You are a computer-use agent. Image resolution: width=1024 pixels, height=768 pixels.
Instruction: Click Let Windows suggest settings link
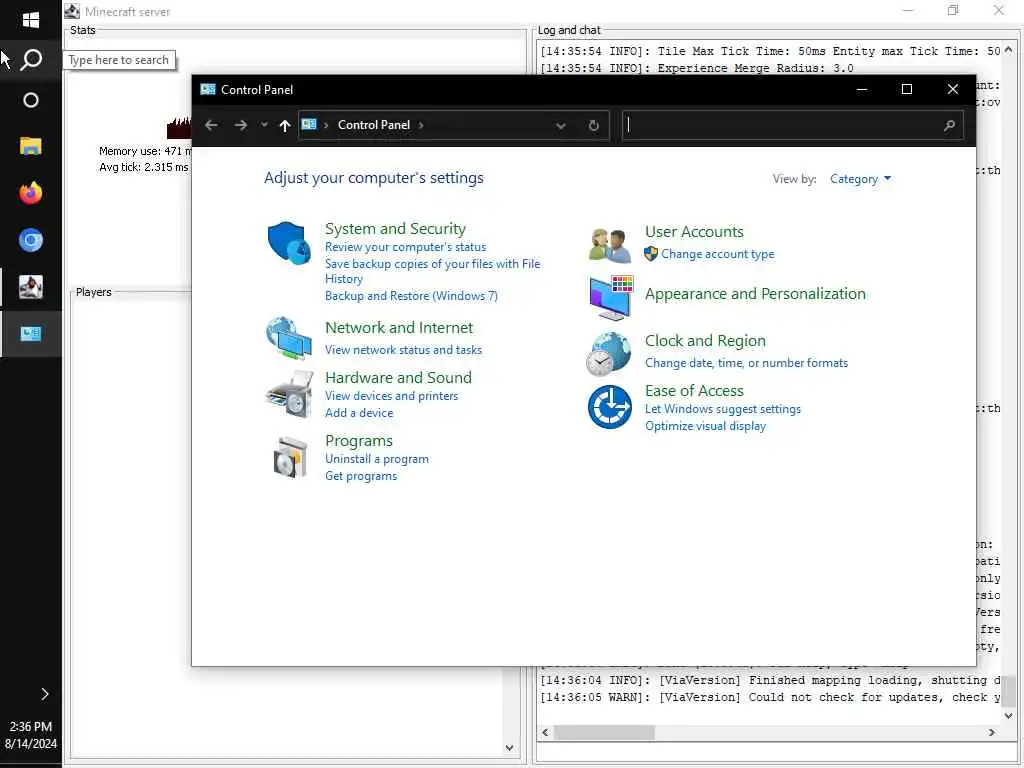click(723, 409)
